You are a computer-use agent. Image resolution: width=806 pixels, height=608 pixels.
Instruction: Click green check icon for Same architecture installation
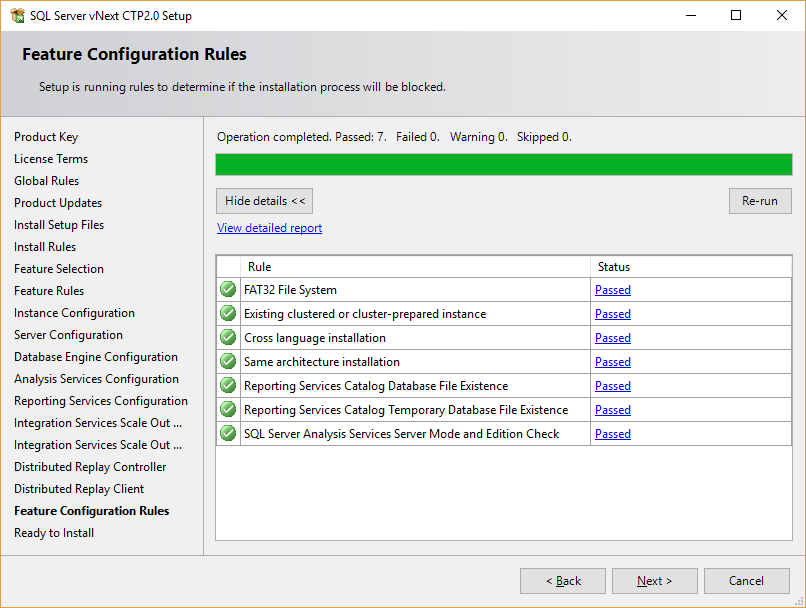[x=228, y=361]
